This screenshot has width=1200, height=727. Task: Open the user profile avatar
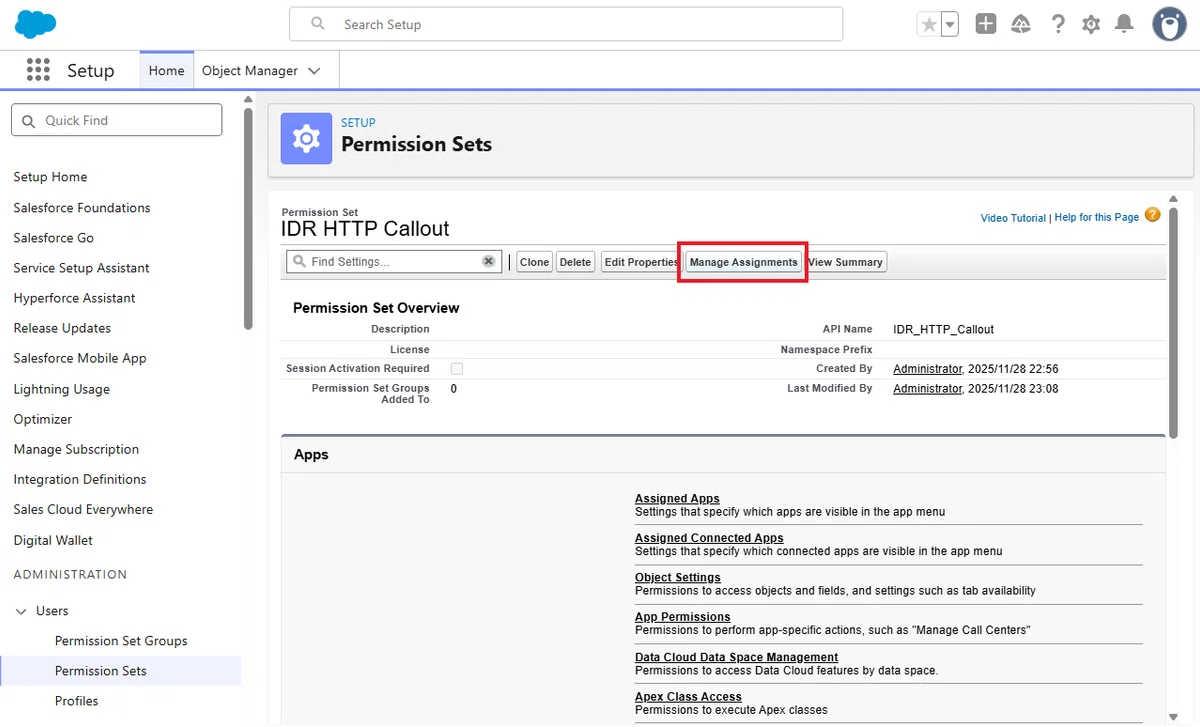click(1169, 24)
